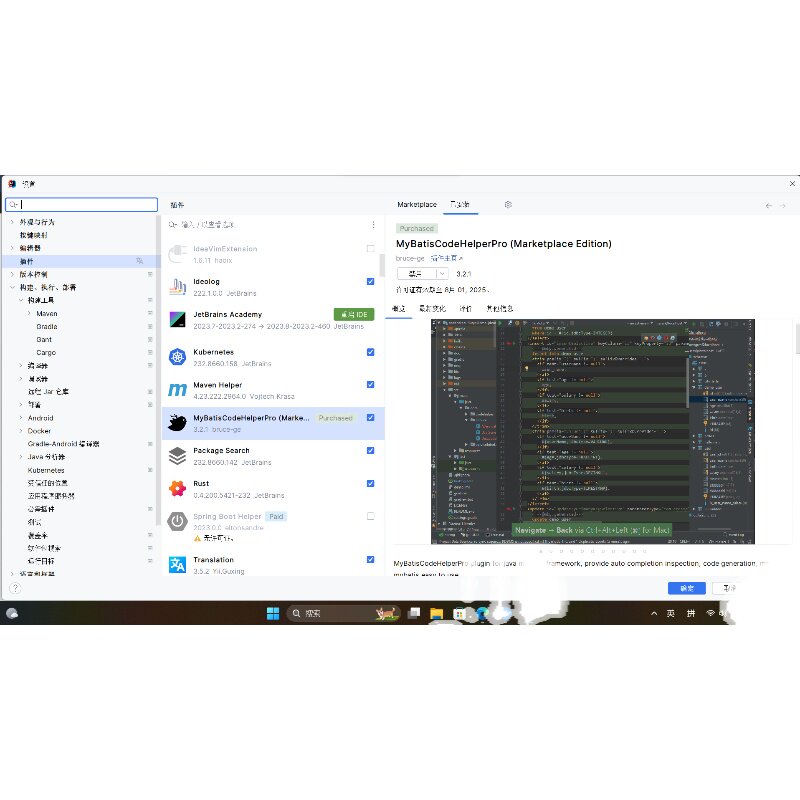The width and height of the screenshot is (800, 800).
Task: Open the plugin list three-dot options menu
Action: tap(373, 224)
